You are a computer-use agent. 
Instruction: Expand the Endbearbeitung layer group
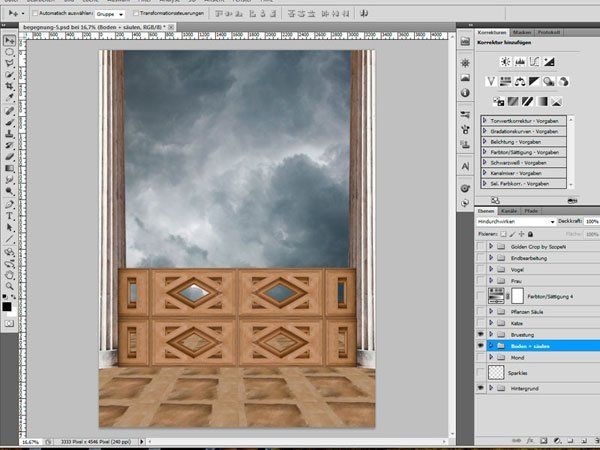coord(491,258)
